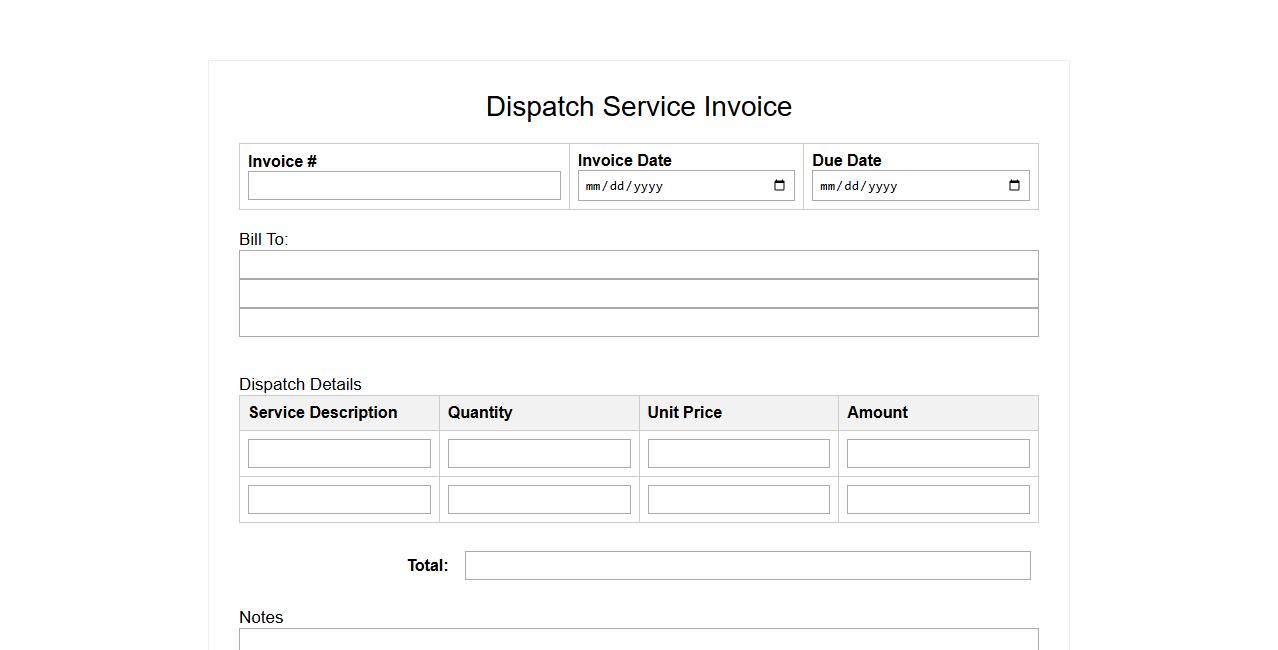Focus the first Bill To line

click(x=638, y=265)
